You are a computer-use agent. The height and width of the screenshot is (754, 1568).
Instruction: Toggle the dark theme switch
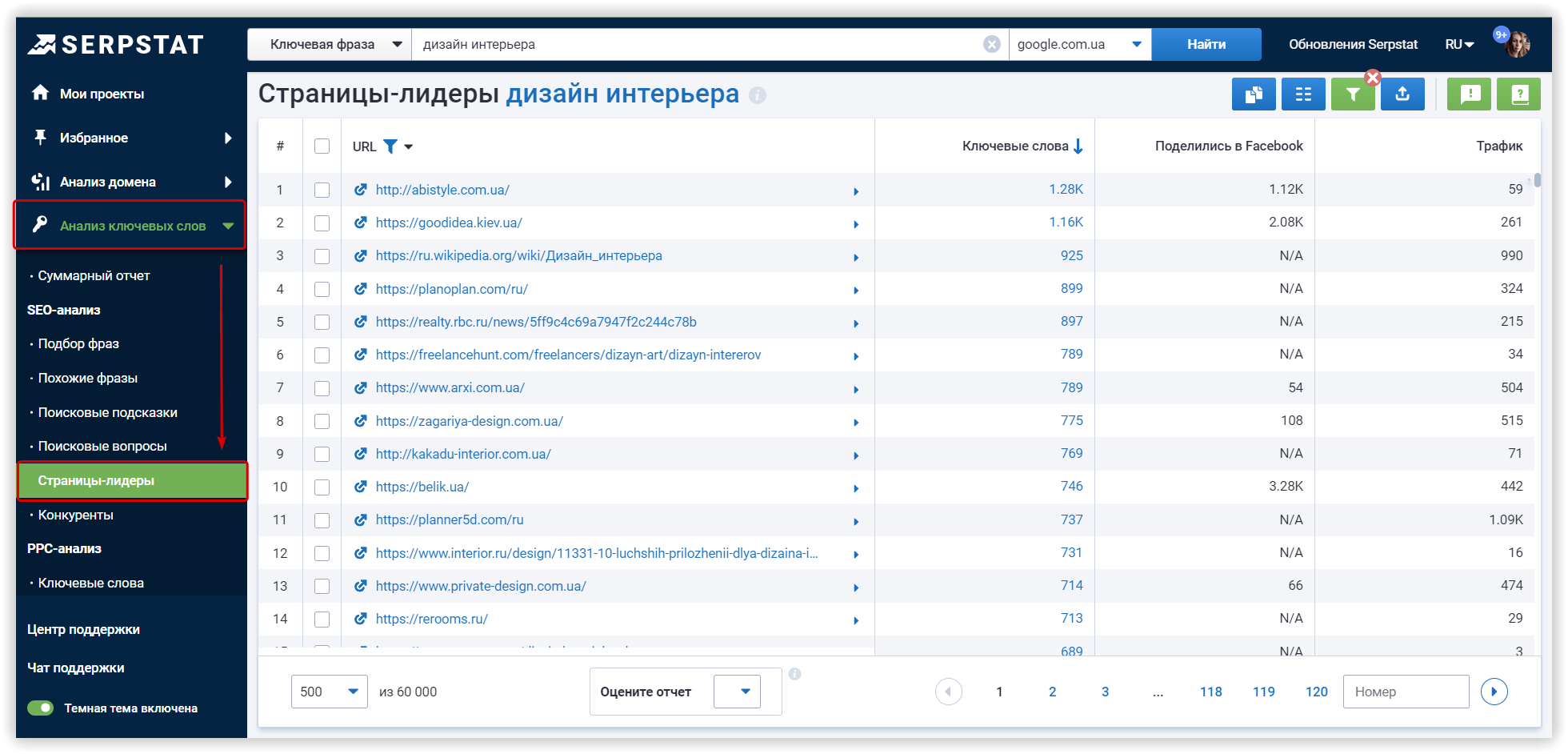40,708
